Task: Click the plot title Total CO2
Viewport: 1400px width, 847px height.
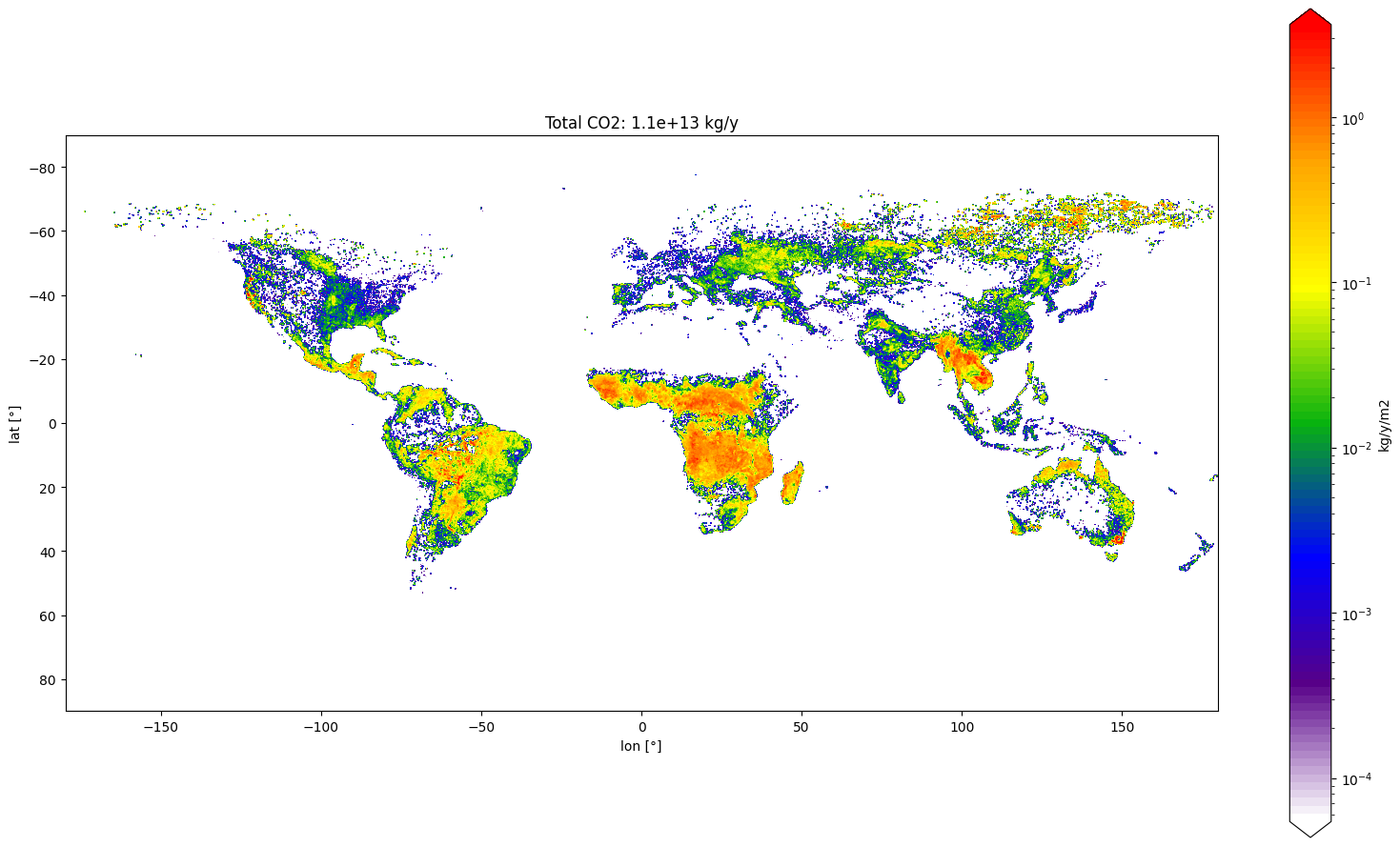Action: [x=641, y=123]
